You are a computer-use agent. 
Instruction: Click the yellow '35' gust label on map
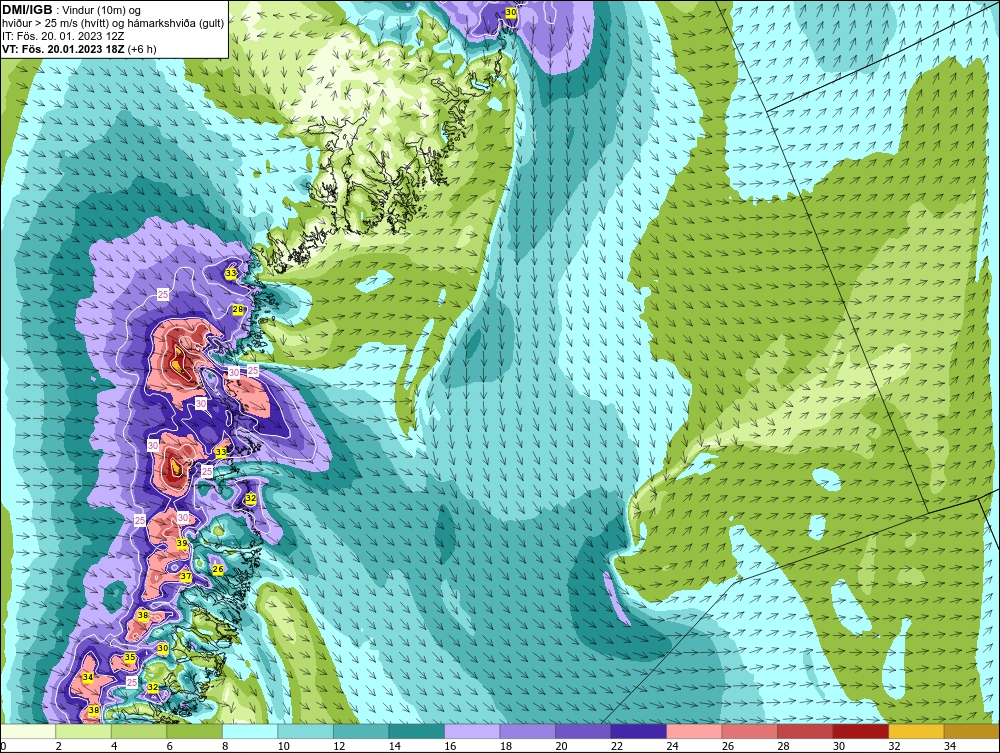click(129, 657)
